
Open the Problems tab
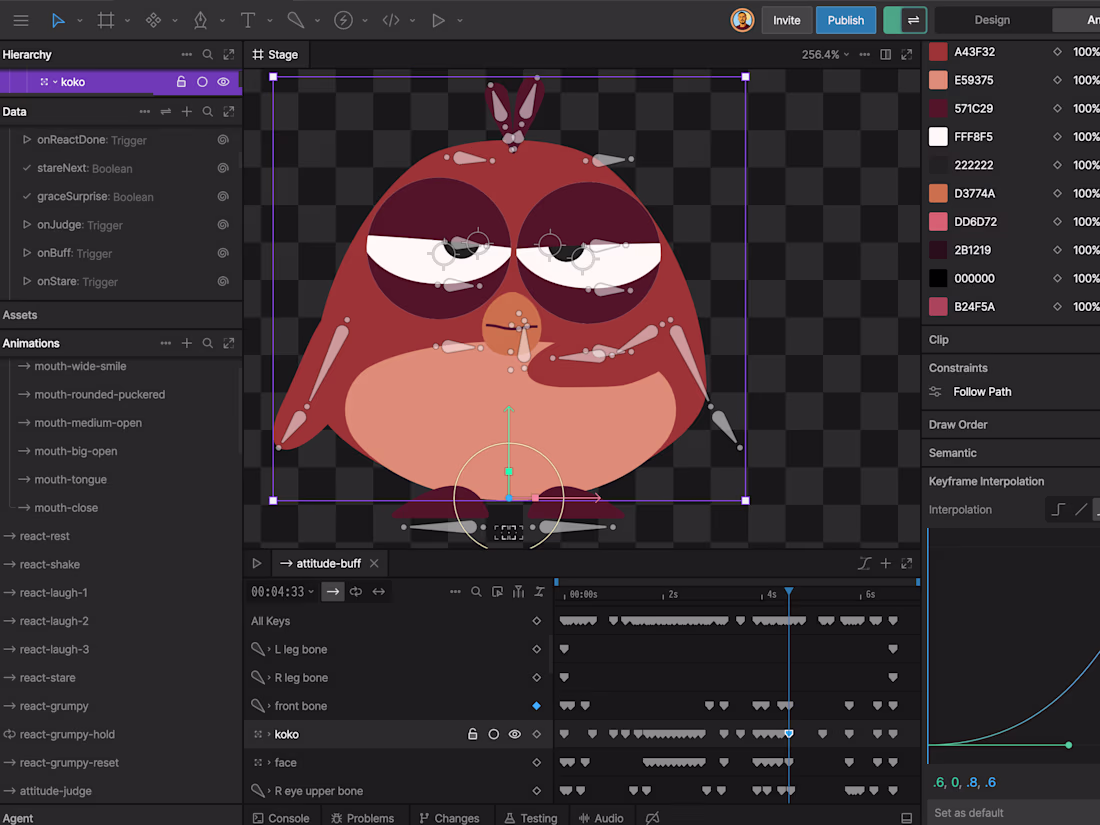point(363,818)
